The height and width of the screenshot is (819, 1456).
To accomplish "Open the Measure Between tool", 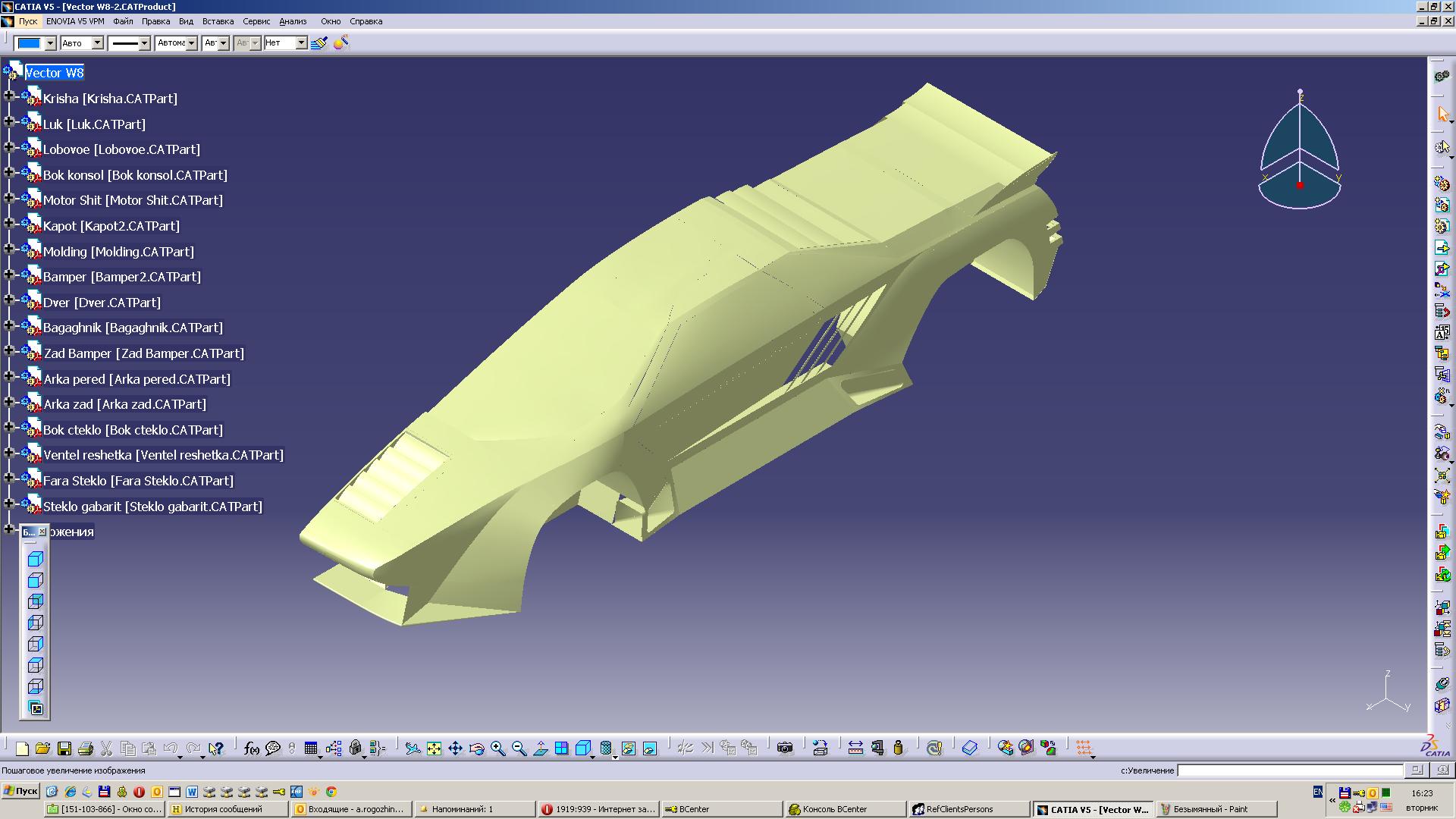I will click(855, 748).
